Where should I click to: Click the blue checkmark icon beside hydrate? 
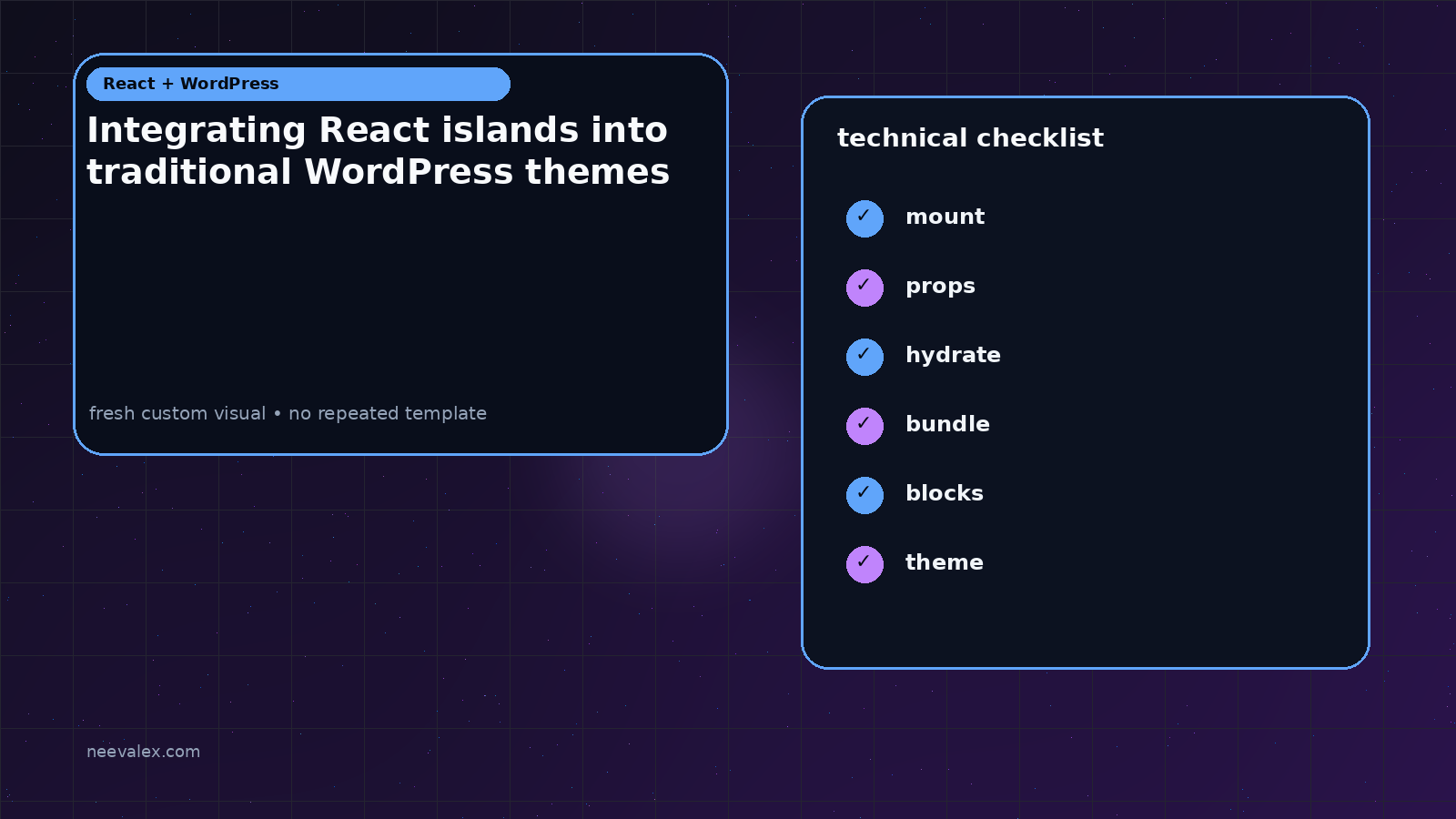point(864,357)
